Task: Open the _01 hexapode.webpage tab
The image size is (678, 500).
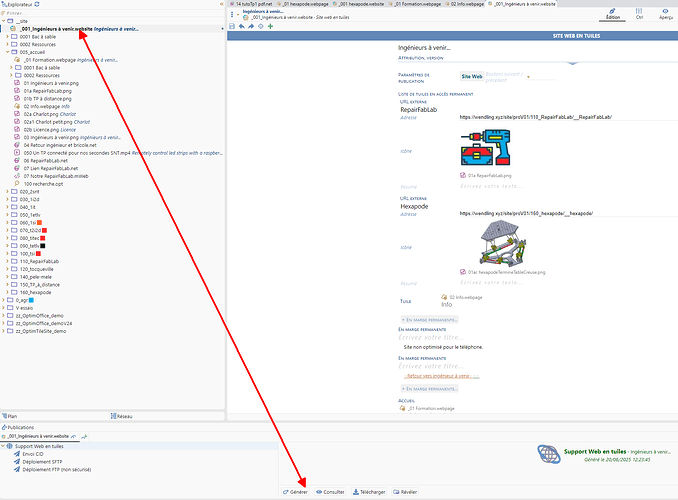Action: click(x=303, y=4)
